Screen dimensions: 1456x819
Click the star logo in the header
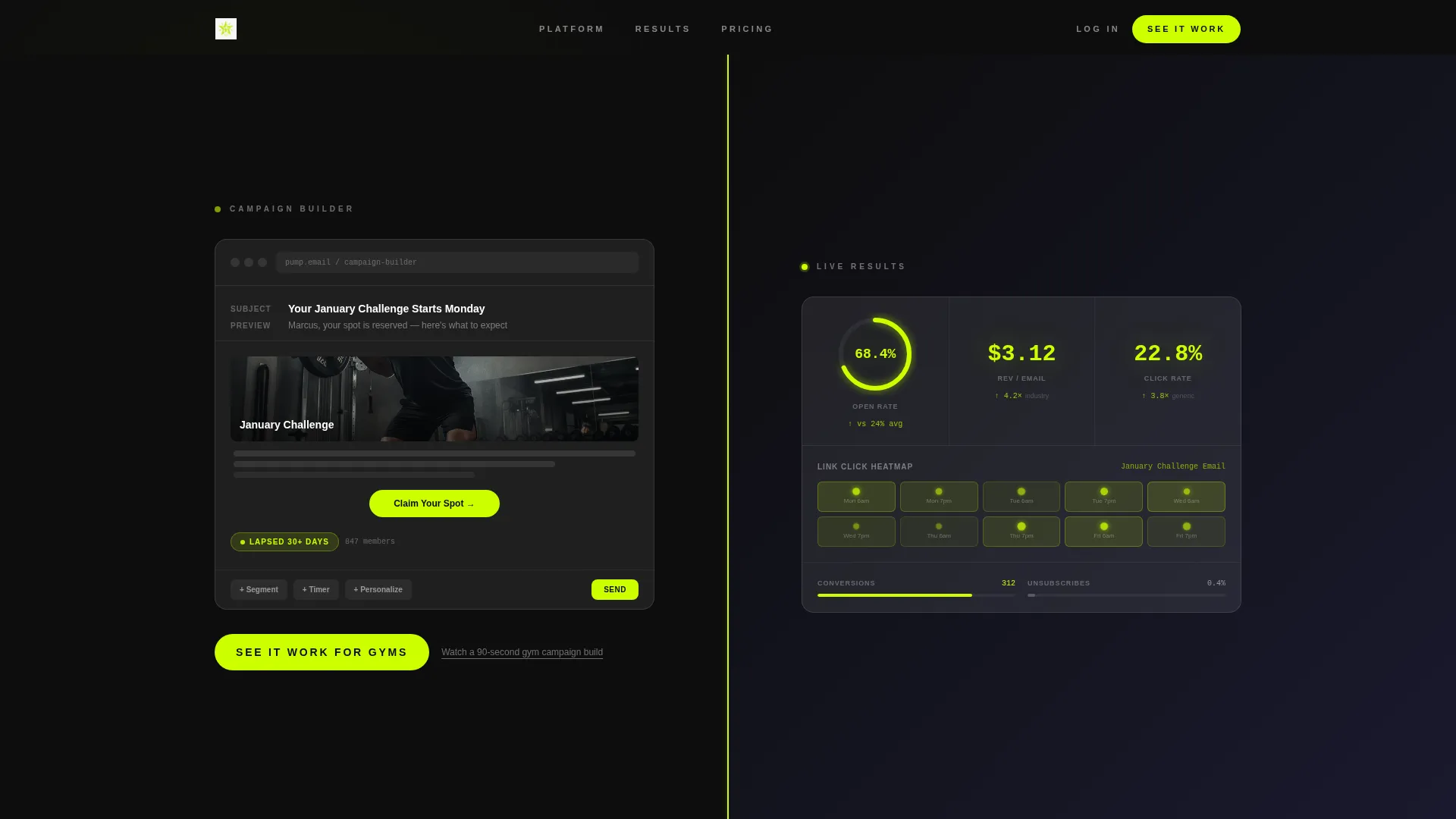[x=226, y=29]
